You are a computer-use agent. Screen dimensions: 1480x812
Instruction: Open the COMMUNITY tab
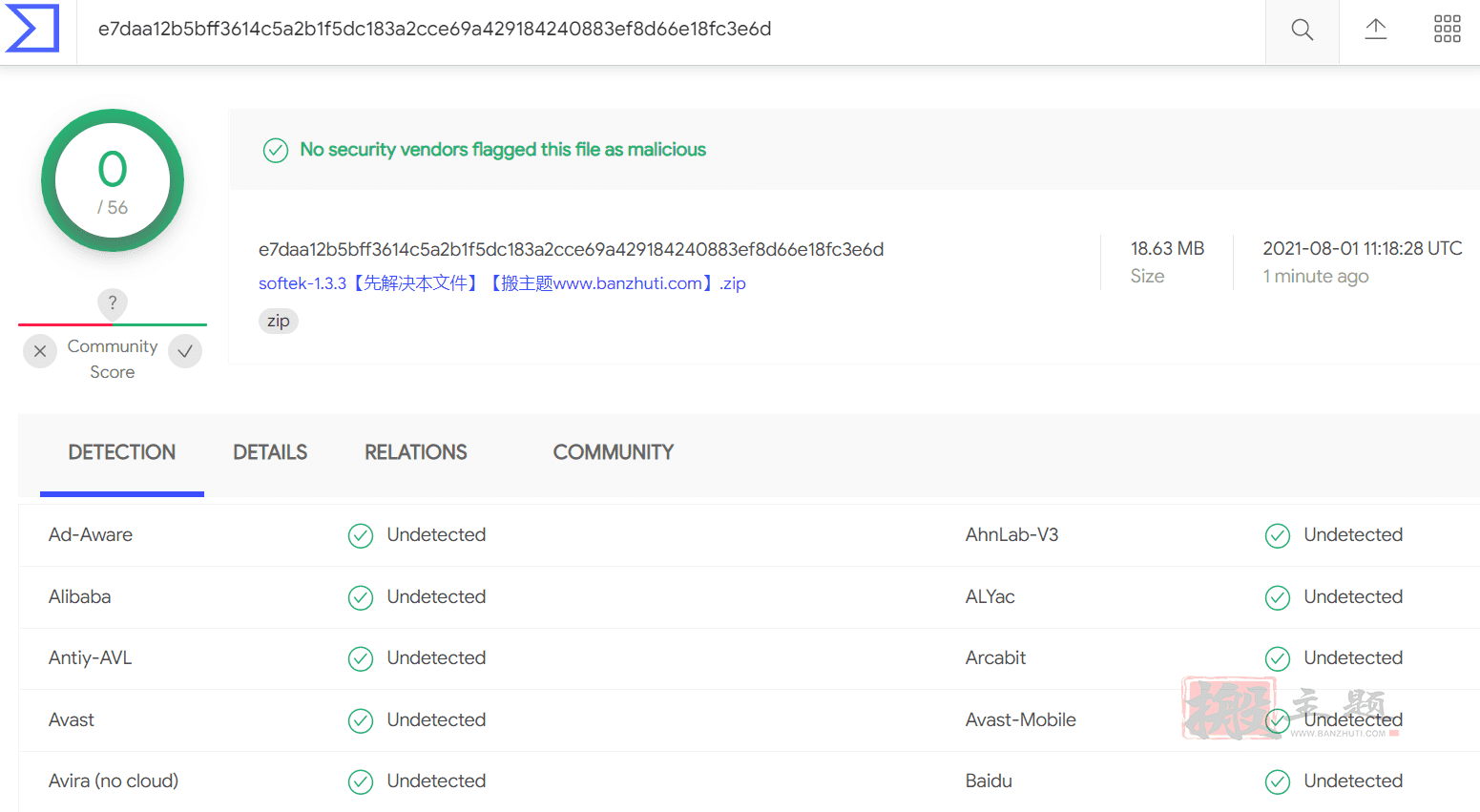[614, 452]
